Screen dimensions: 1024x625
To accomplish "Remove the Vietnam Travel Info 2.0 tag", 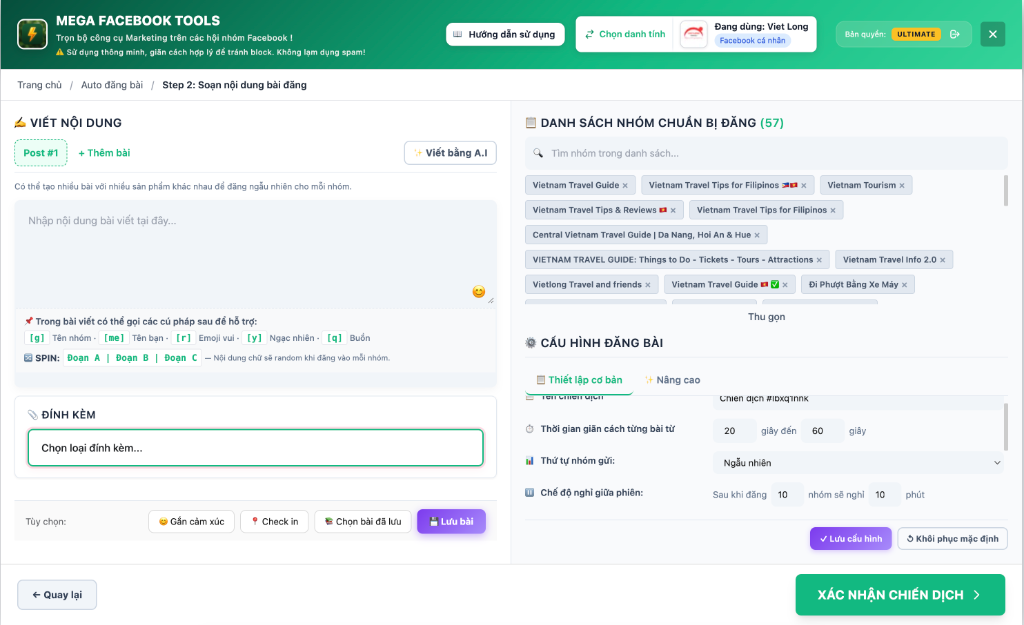I will [x=942, y=260].
